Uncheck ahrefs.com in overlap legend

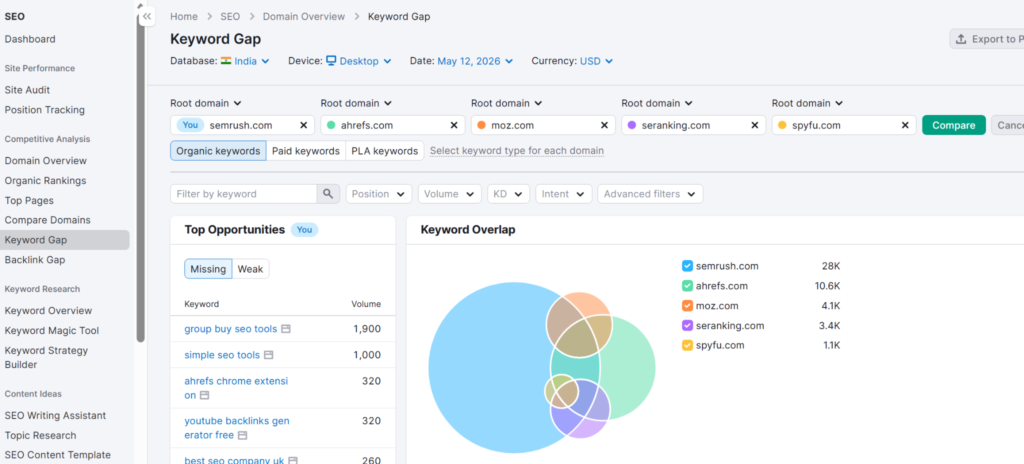[687, 286]
